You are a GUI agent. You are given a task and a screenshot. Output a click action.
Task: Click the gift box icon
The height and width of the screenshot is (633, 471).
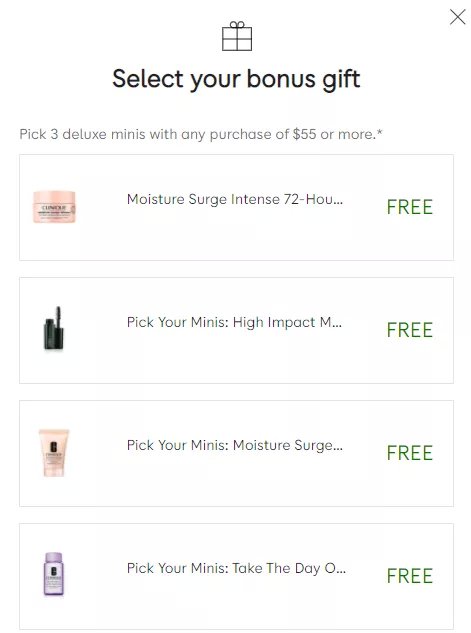tap(237, 36)
